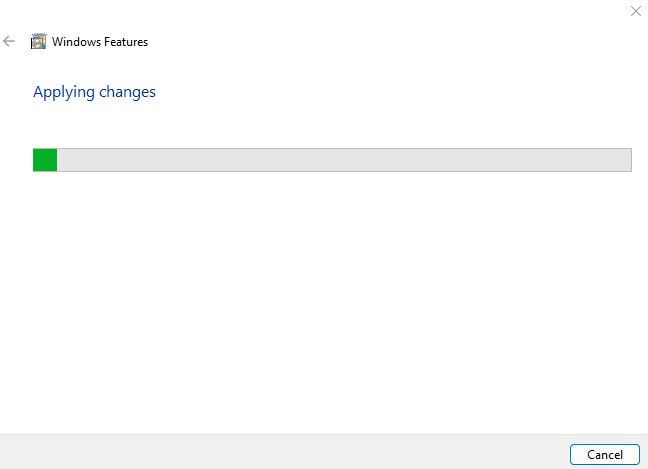Click the middle of the progress bar
Viewport: 648px width, 469px height.
[x=332, y=160]
